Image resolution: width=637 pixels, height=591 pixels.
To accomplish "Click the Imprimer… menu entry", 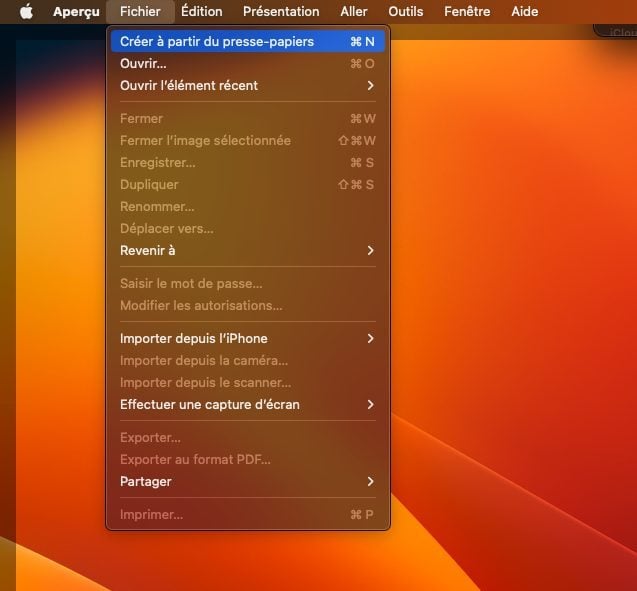I will pyautogui.click(x=248, y=515).
